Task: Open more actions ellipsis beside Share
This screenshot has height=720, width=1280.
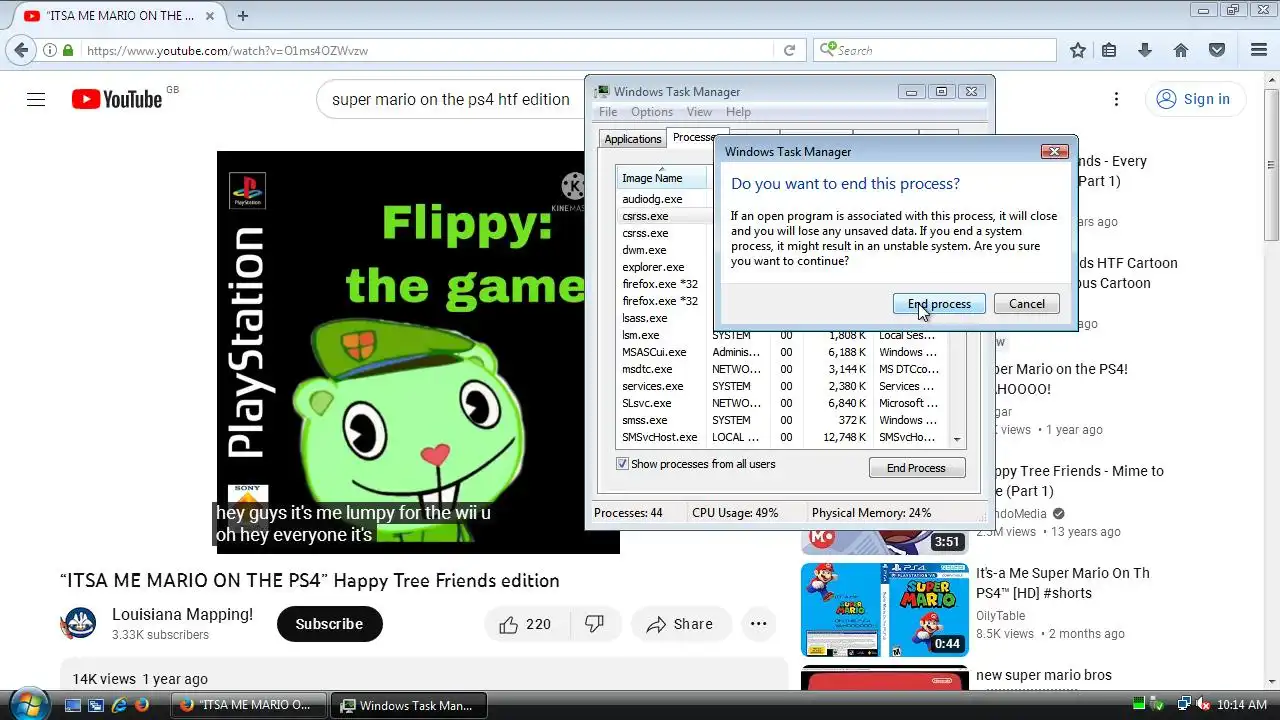Action: (758, 624)
